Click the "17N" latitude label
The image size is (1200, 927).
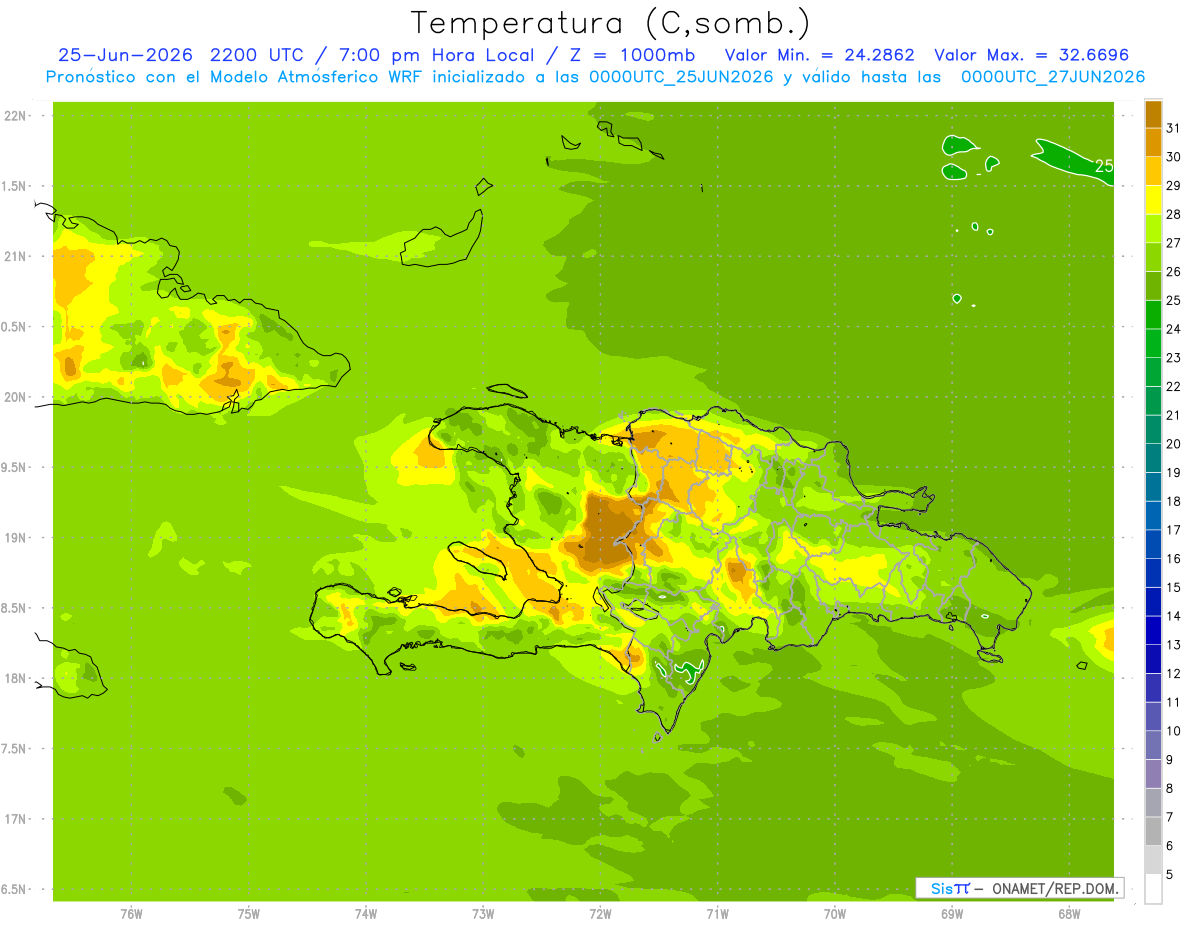point(14,819)
